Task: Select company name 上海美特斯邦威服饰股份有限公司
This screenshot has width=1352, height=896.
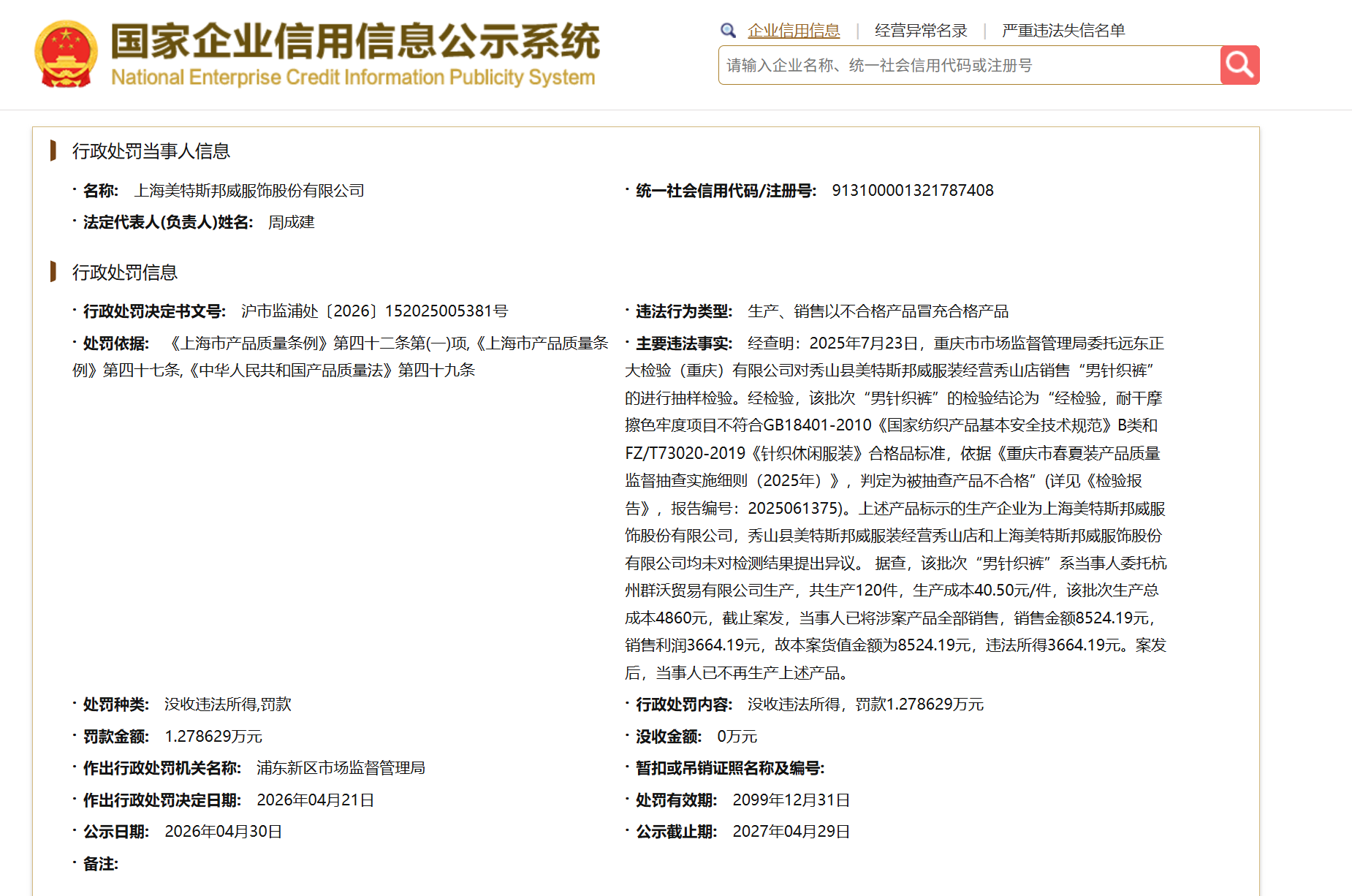Action: 249,191
